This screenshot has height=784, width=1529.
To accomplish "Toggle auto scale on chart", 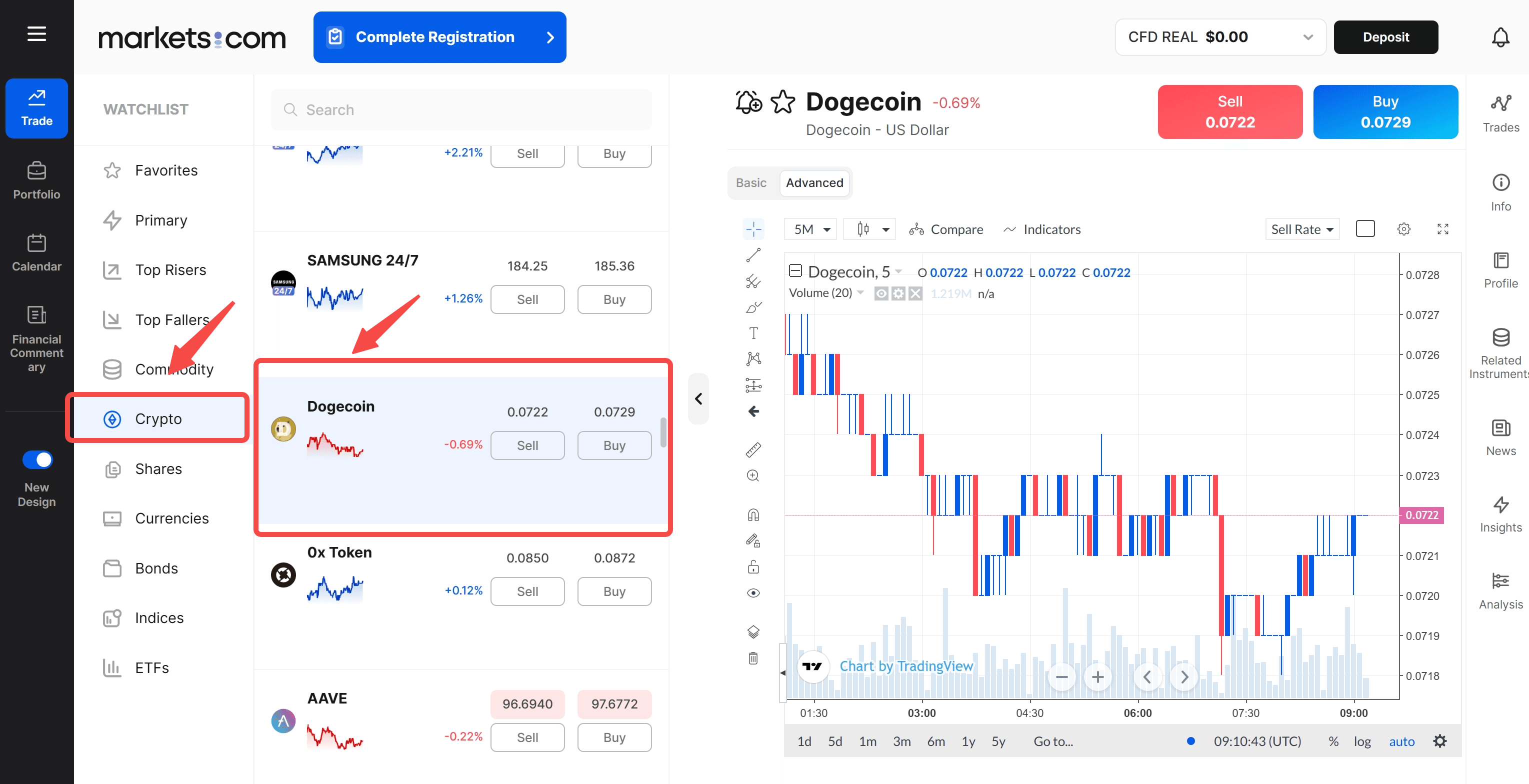I will [1401, 741].
